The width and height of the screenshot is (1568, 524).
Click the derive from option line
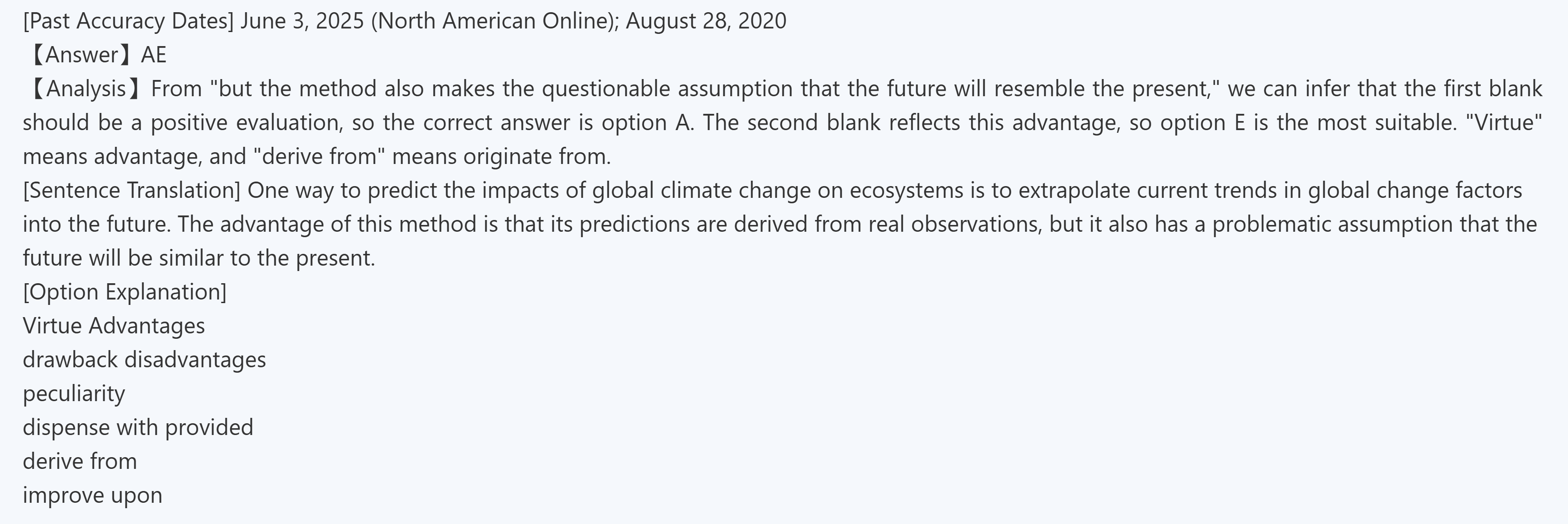(80, 461)
